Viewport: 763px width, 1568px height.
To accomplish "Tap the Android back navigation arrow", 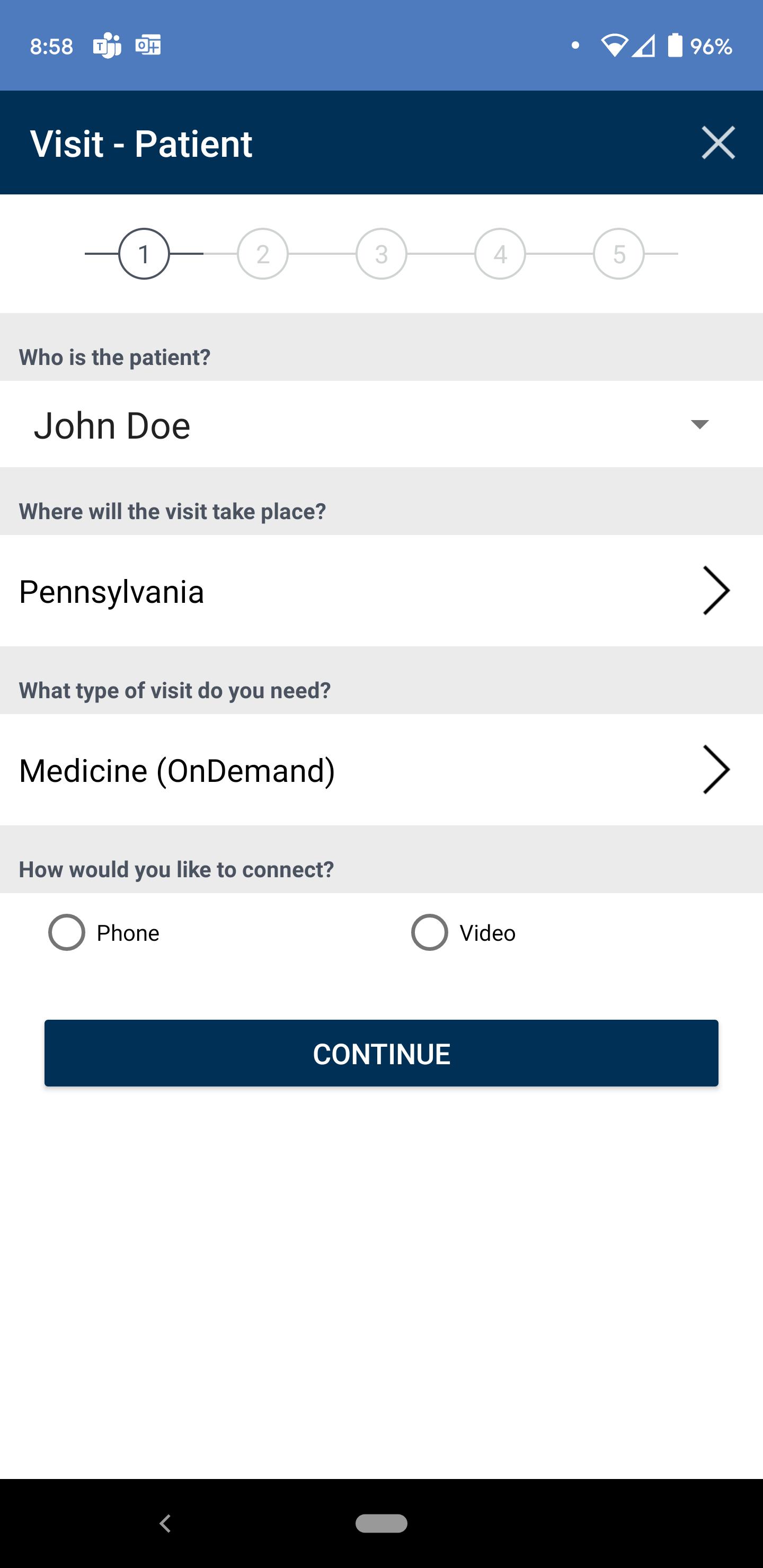I will coord(165,1523).
